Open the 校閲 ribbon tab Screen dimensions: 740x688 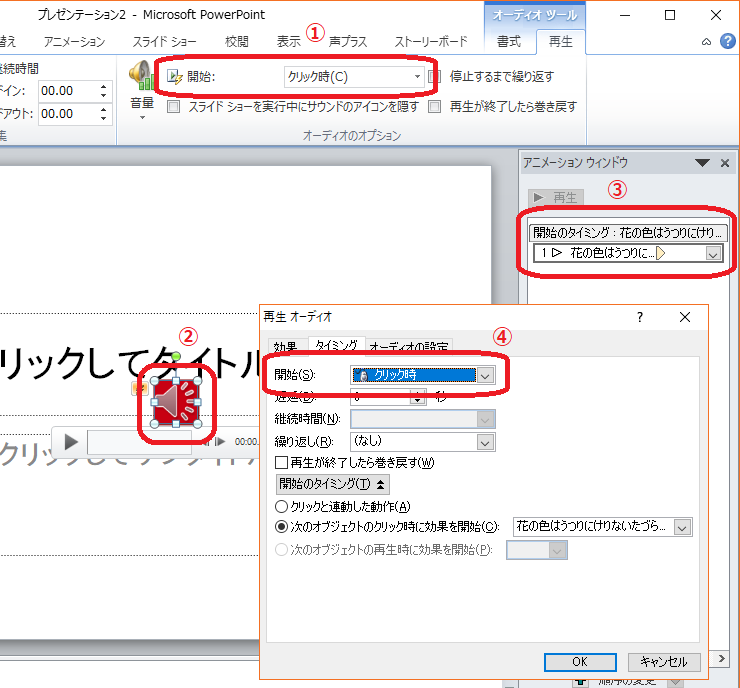(236, 42)
